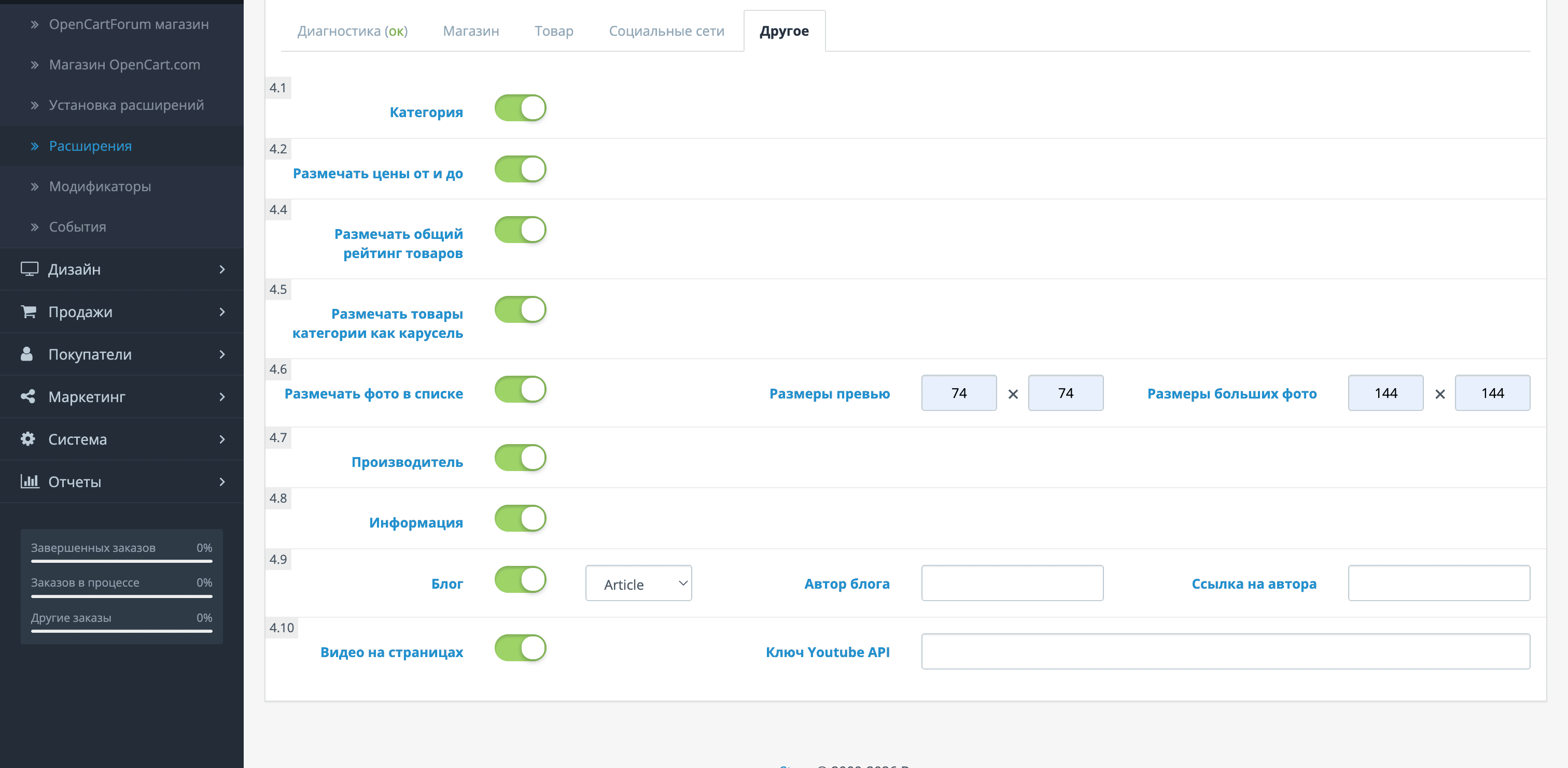Click the large photo width field 144
This screenshot has width=1568, height=768.
[x=1385, y=393]
